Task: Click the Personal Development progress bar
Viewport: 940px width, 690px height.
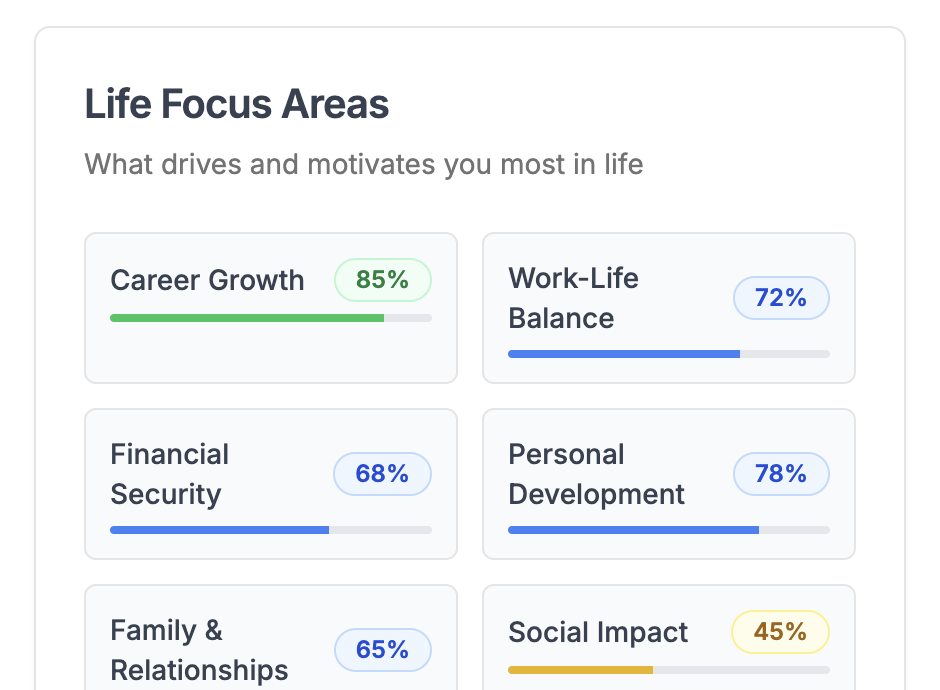Action: 669,530
